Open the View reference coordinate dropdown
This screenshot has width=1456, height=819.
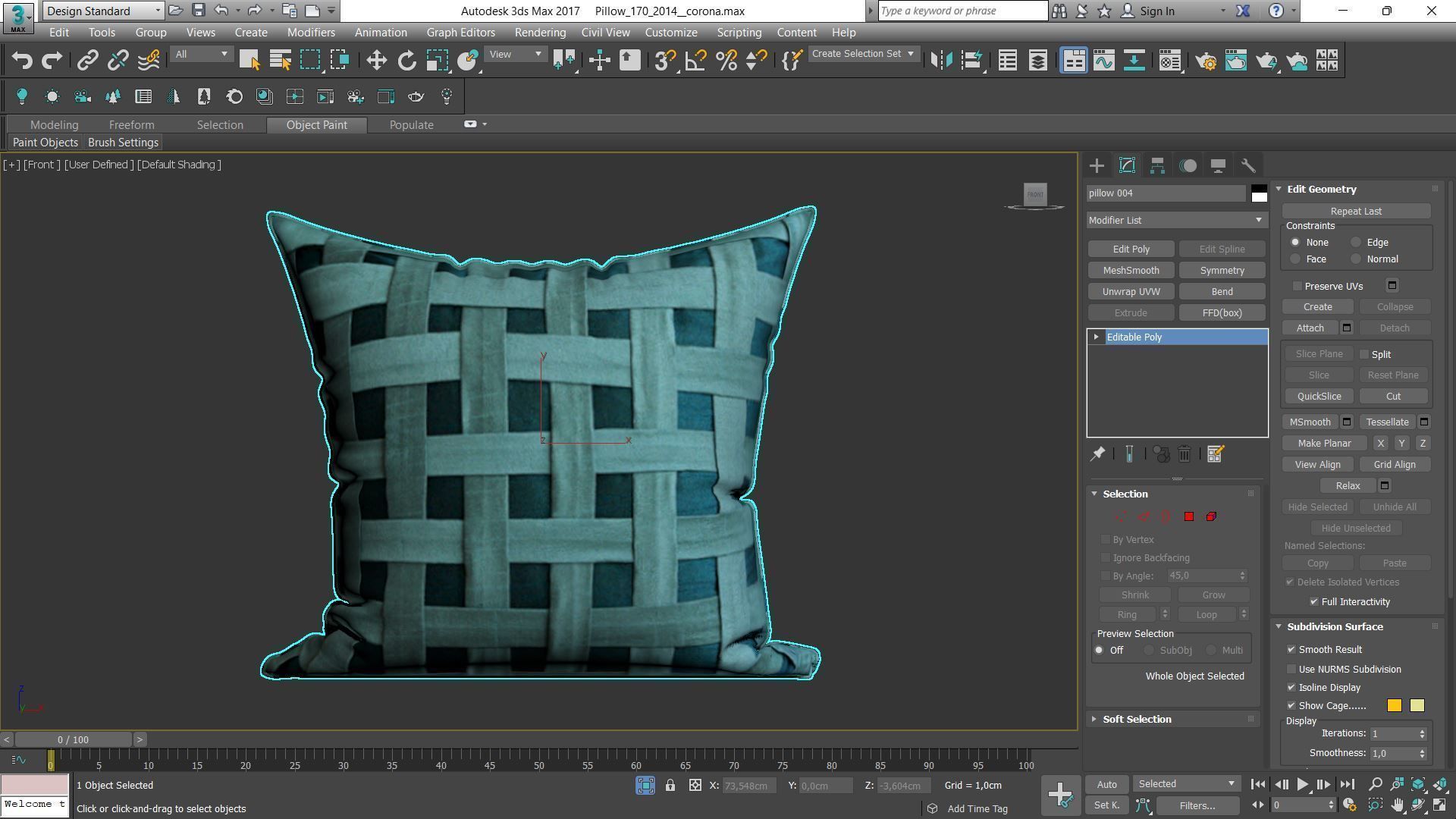click(x=515, y=54)
